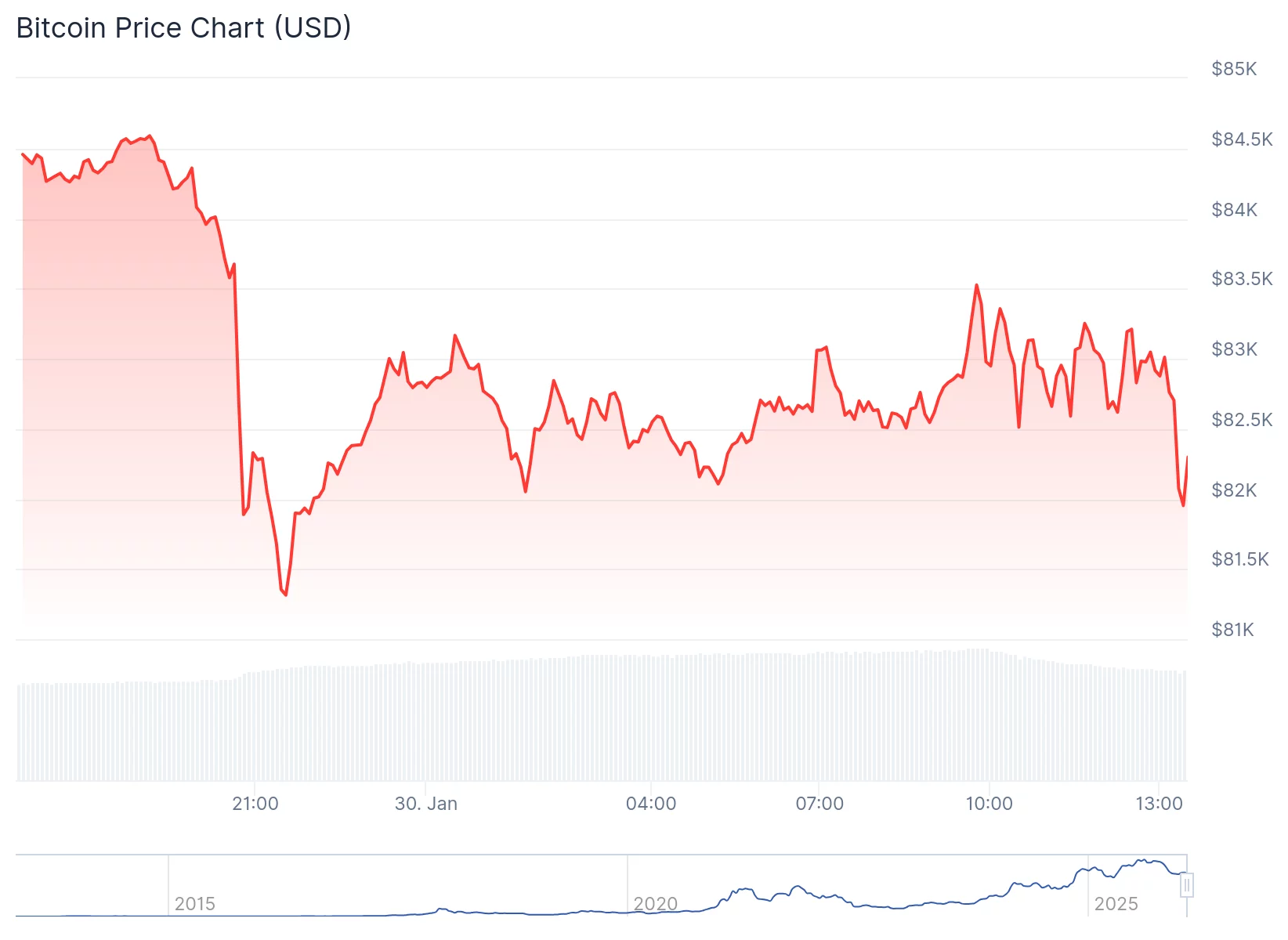Click the 30. Jan date label

pos(426,804)
